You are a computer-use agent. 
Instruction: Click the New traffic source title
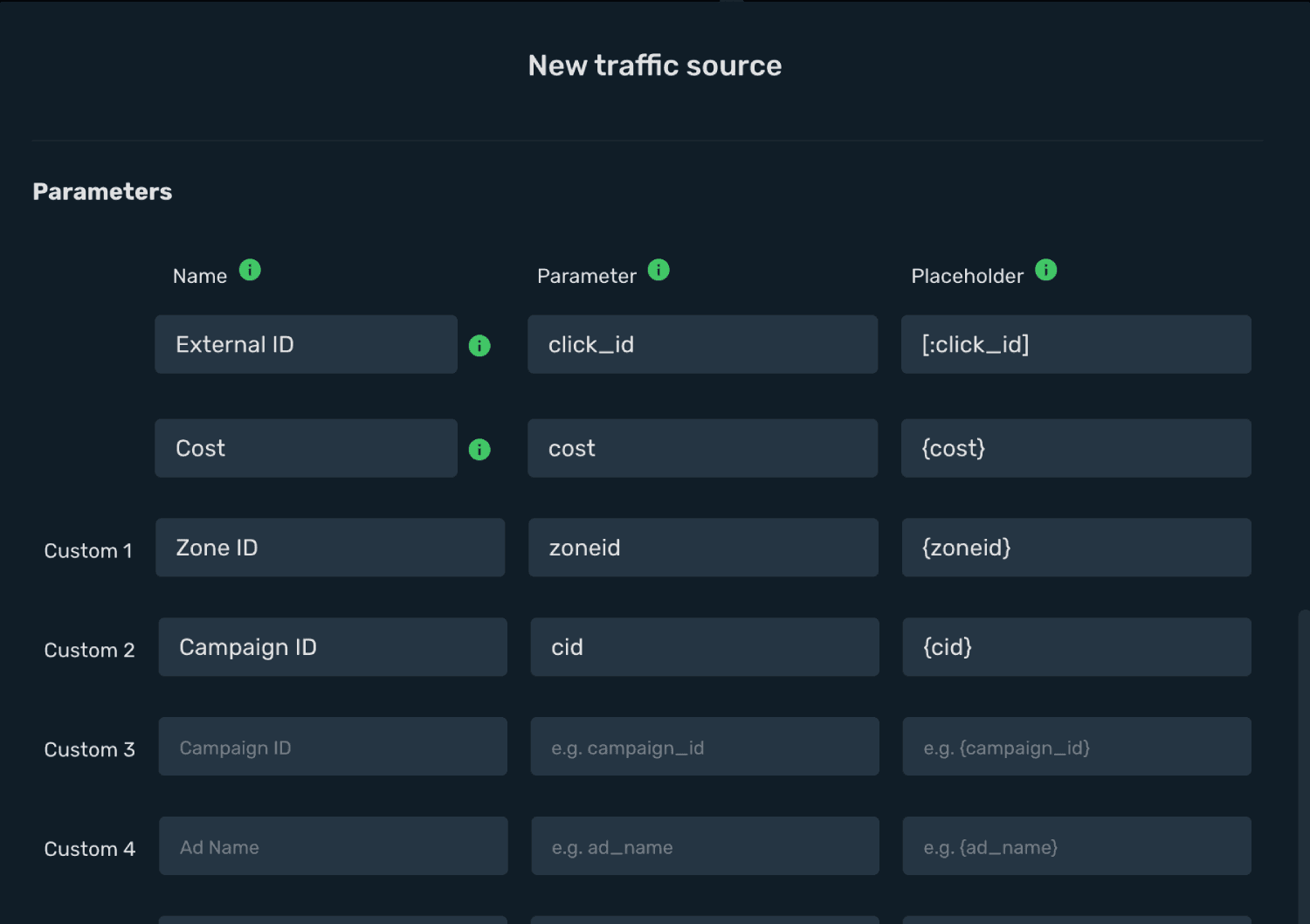655,66
